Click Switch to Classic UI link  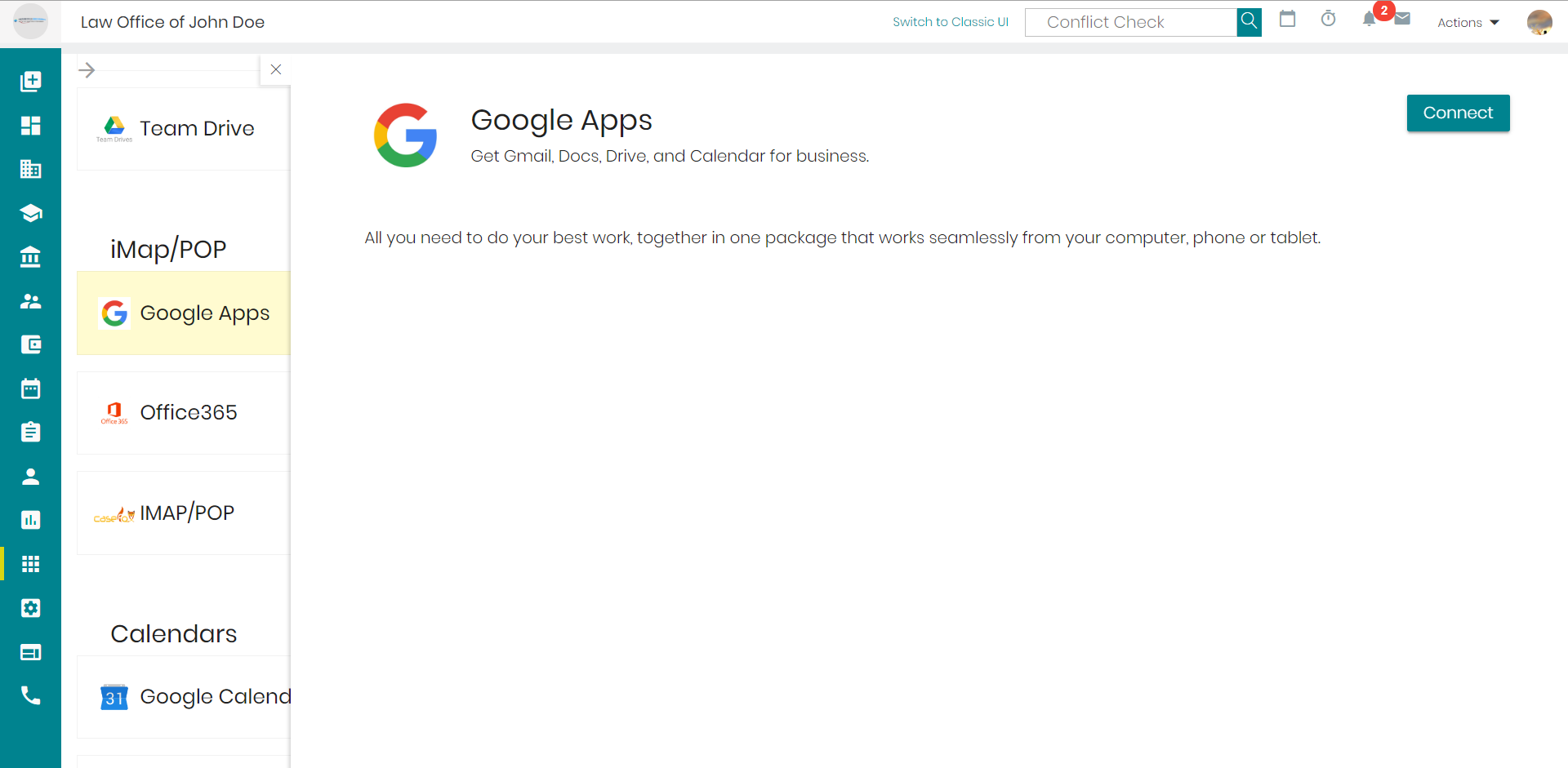(951, 22)
